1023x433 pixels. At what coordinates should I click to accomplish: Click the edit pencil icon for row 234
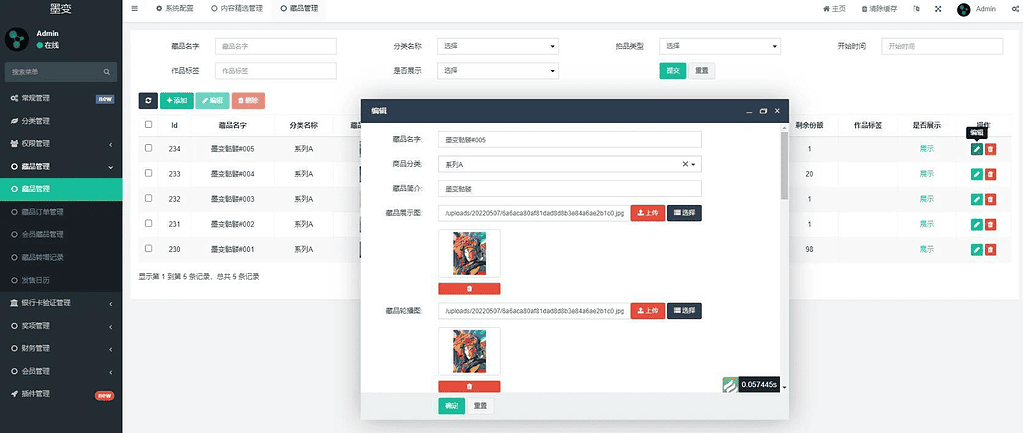coord(976,149)
